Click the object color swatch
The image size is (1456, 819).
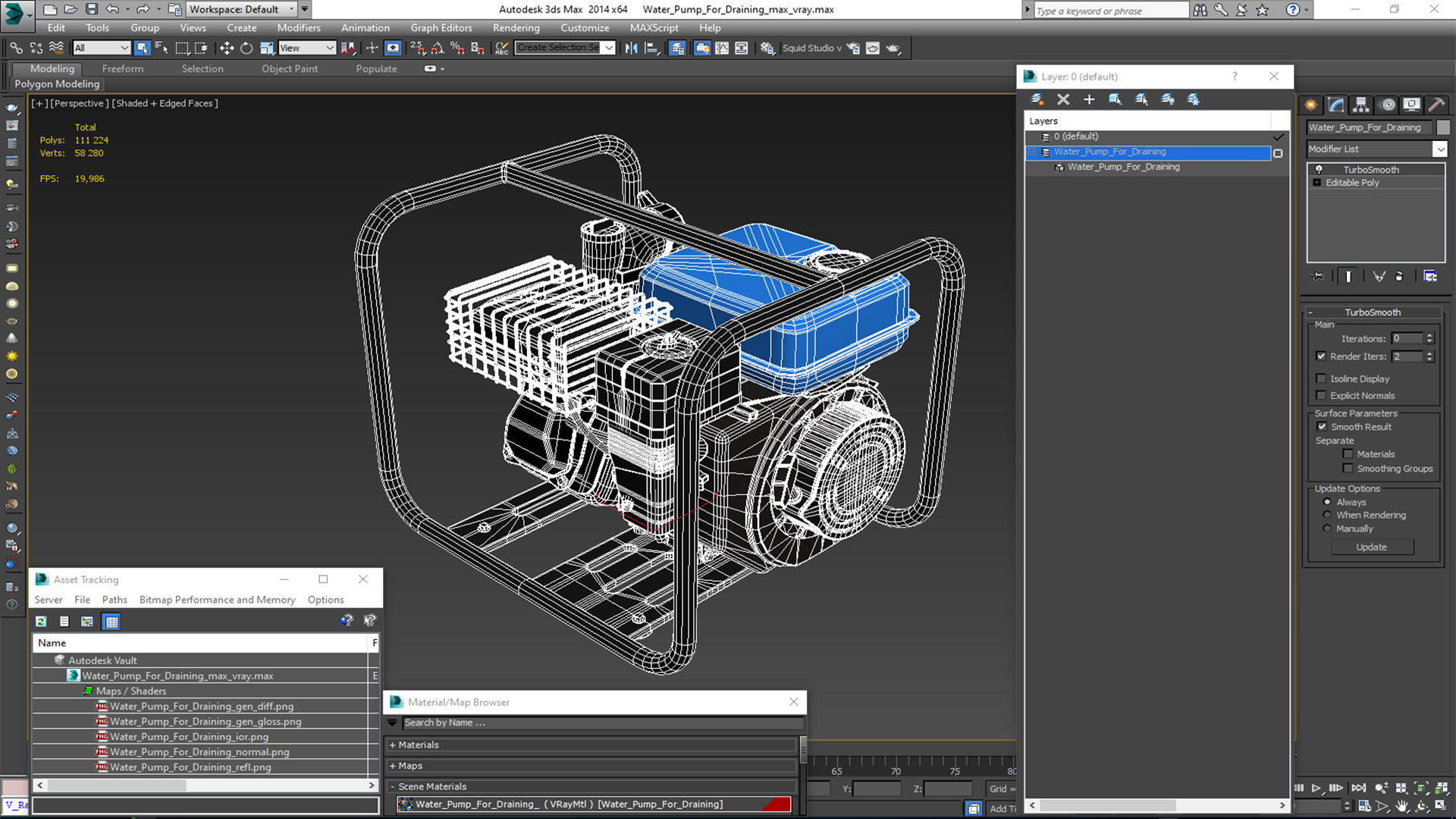pos(1443,127)
